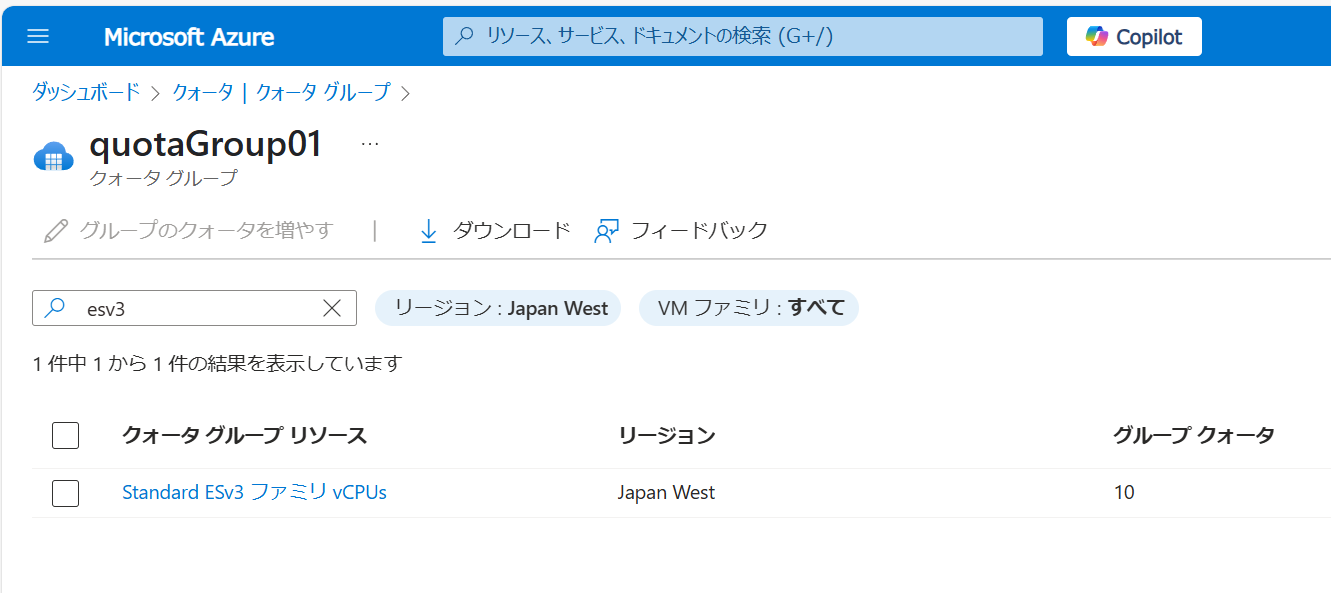The image size is (1331, 593).
Task: Clear the esv3 filter with X icon
Action: point(332,308)
